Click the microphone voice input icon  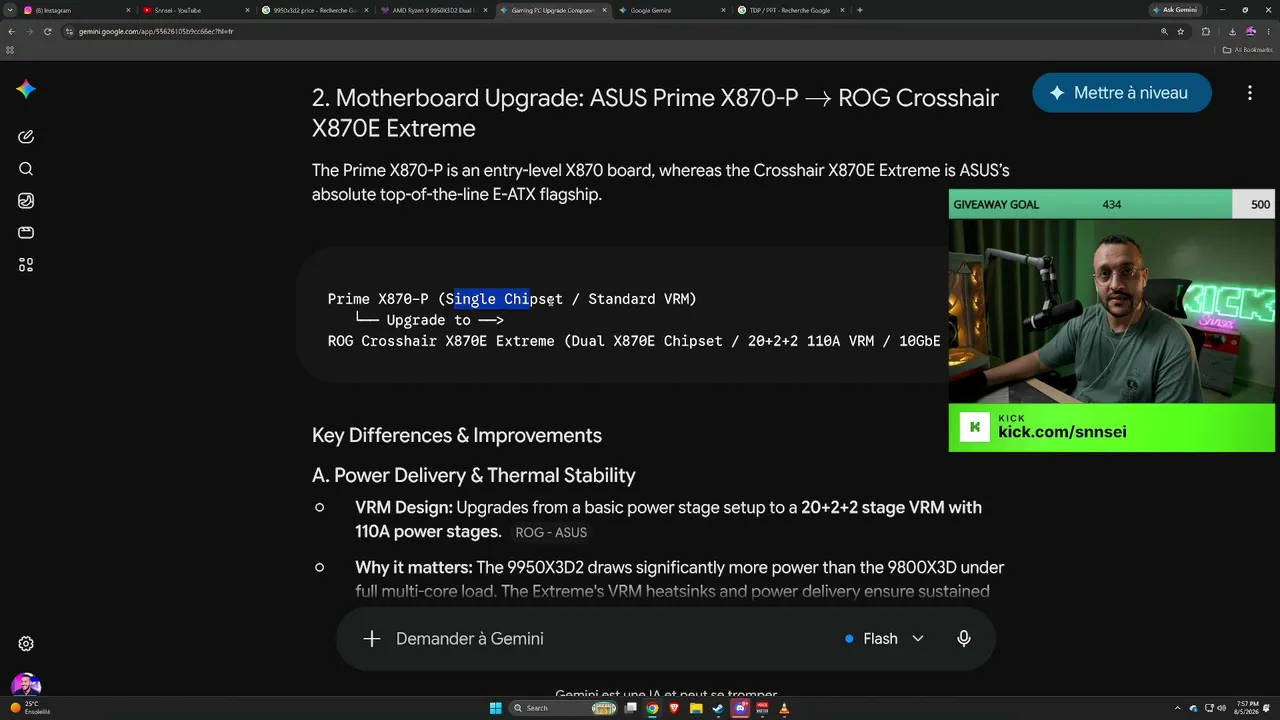[964, 639]
